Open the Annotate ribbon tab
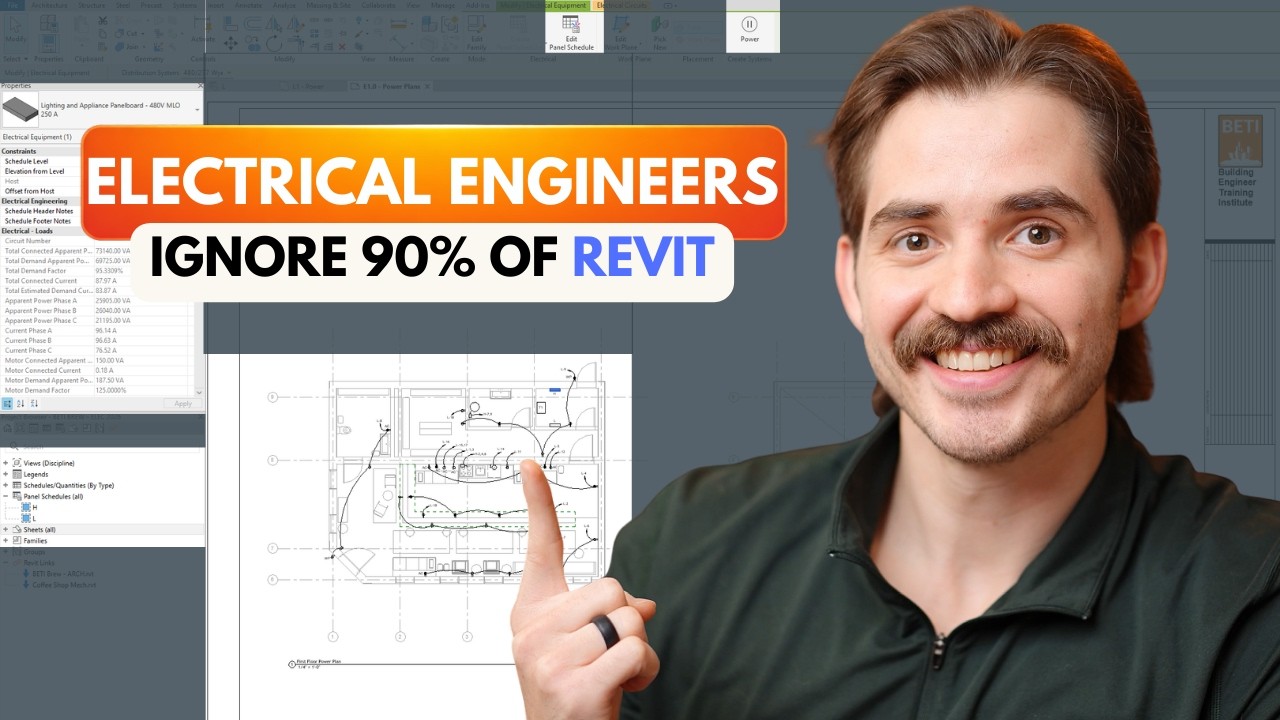 point(248,5)
